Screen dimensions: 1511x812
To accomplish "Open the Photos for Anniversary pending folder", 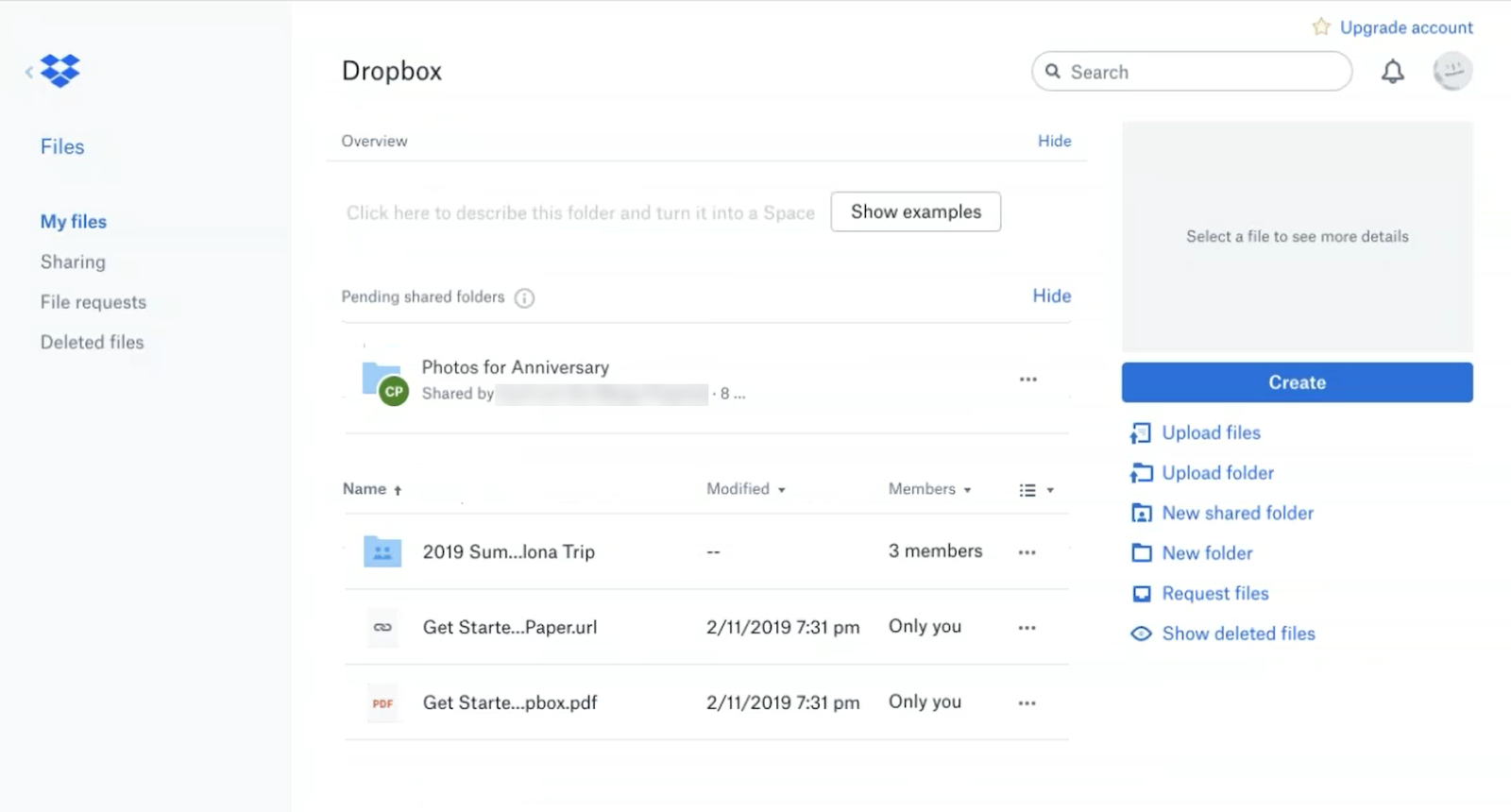I will (515, 367).
